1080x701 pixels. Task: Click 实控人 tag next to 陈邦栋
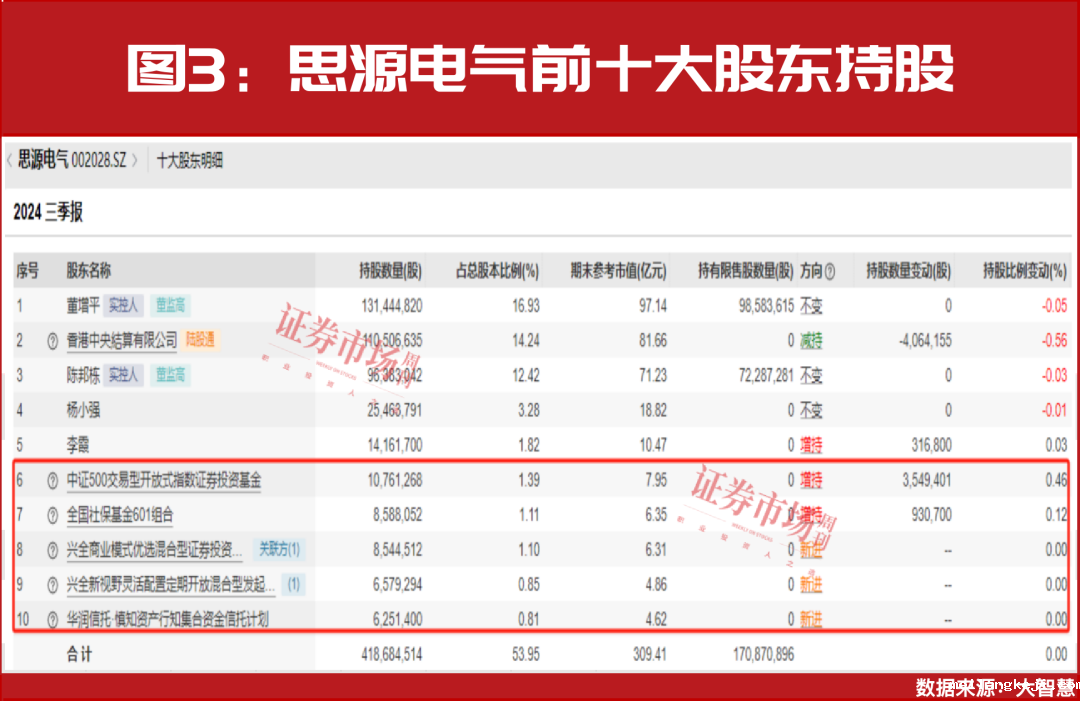[x=123, y=375]
